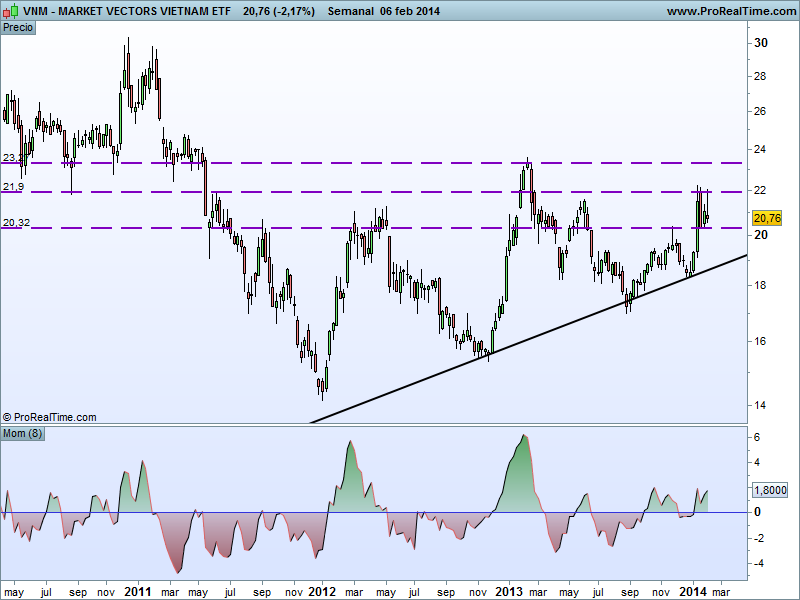Click the 20,76 current price tag
The image size is (800, 600).
(x=767, y=218)
